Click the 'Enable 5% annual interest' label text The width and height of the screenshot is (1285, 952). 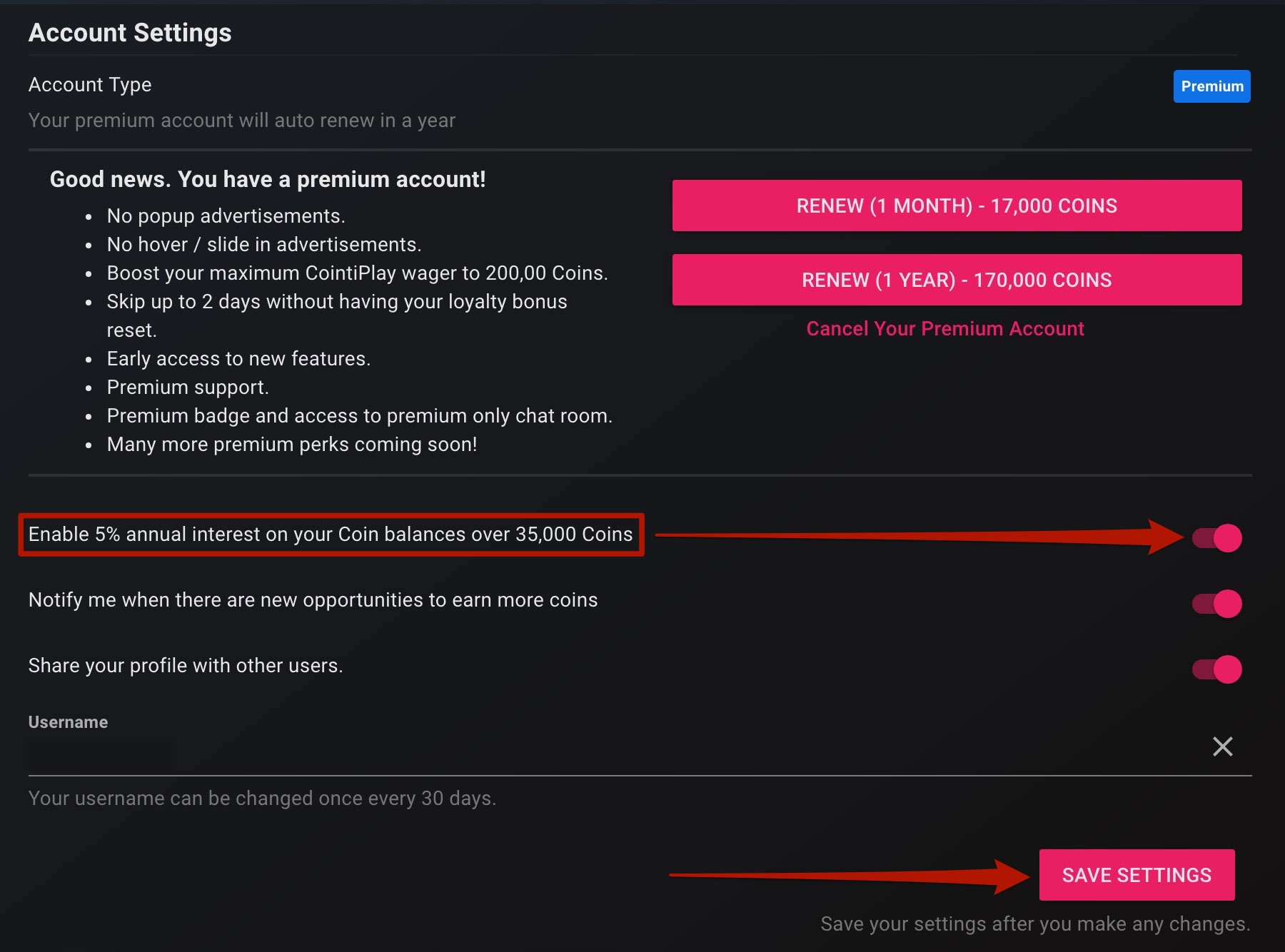click(331, 535)
